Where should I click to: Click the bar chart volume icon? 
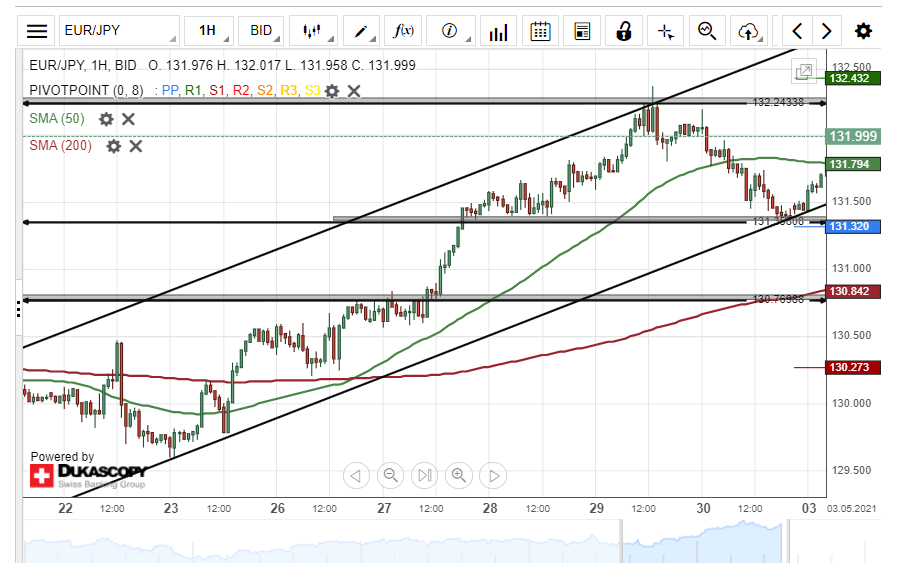(x=498, y=31)
